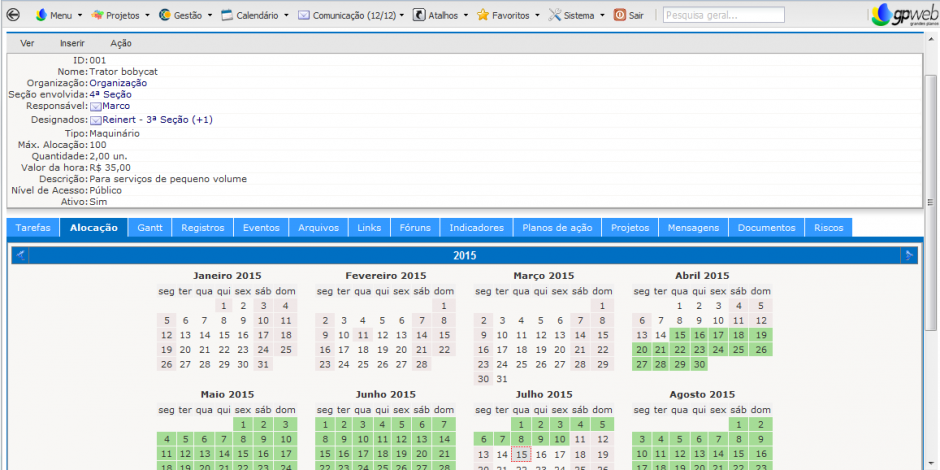Select July 15 in the calendar
Screen dimensions: 940x470
coord(521,454)
